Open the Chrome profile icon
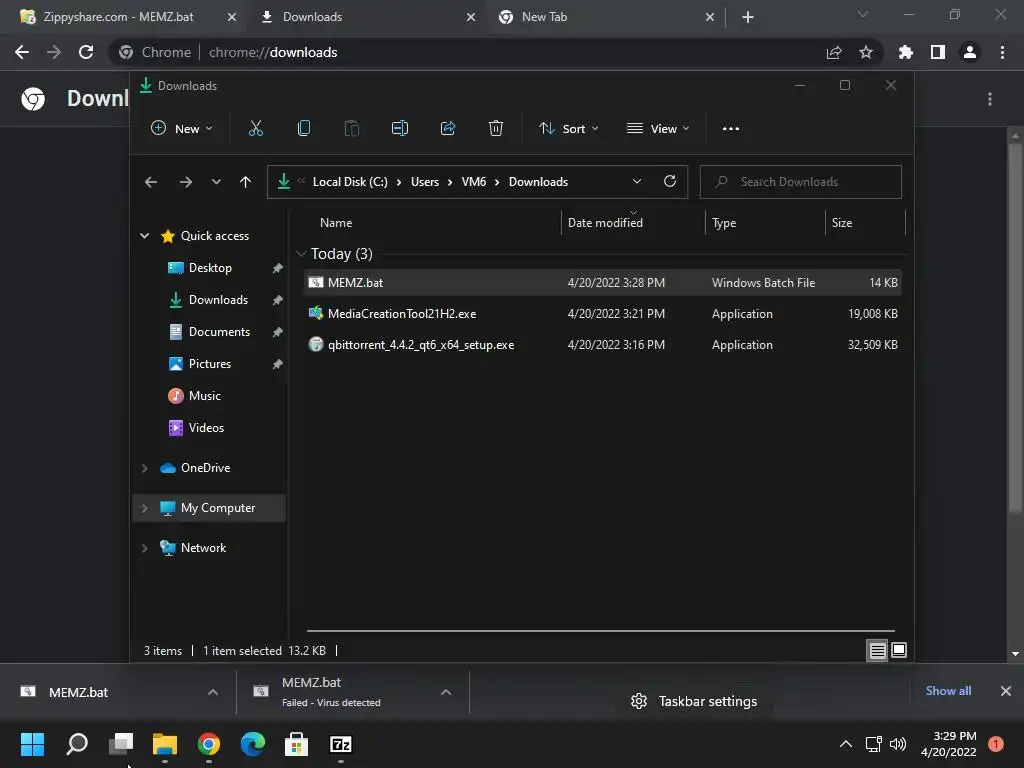Screen dimensions: 1024x768 970,52
